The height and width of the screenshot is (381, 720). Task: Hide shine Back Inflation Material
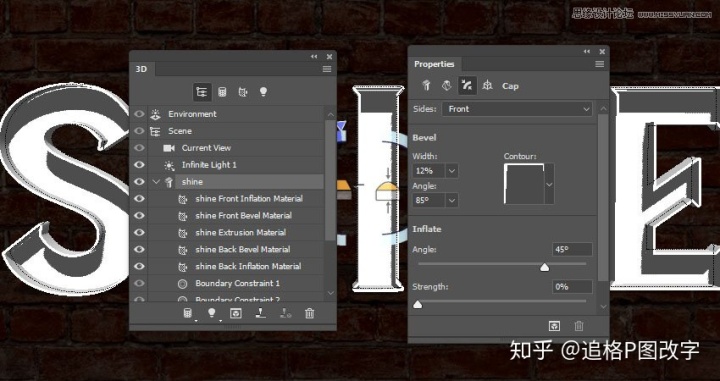tap(139, 267)
